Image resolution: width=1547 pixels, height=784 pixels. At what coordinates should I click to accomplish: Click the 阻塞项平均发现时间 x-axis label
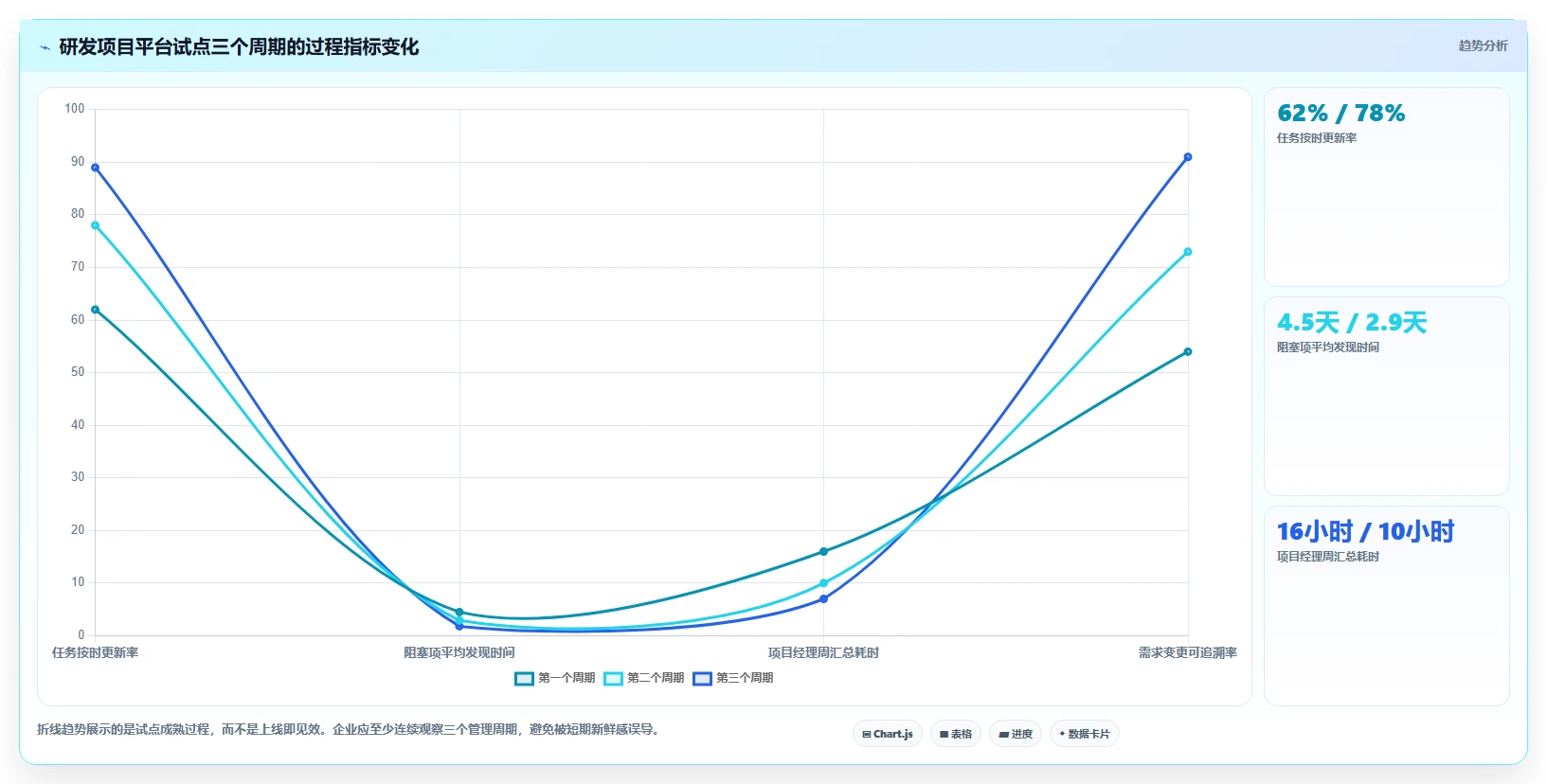459,652
